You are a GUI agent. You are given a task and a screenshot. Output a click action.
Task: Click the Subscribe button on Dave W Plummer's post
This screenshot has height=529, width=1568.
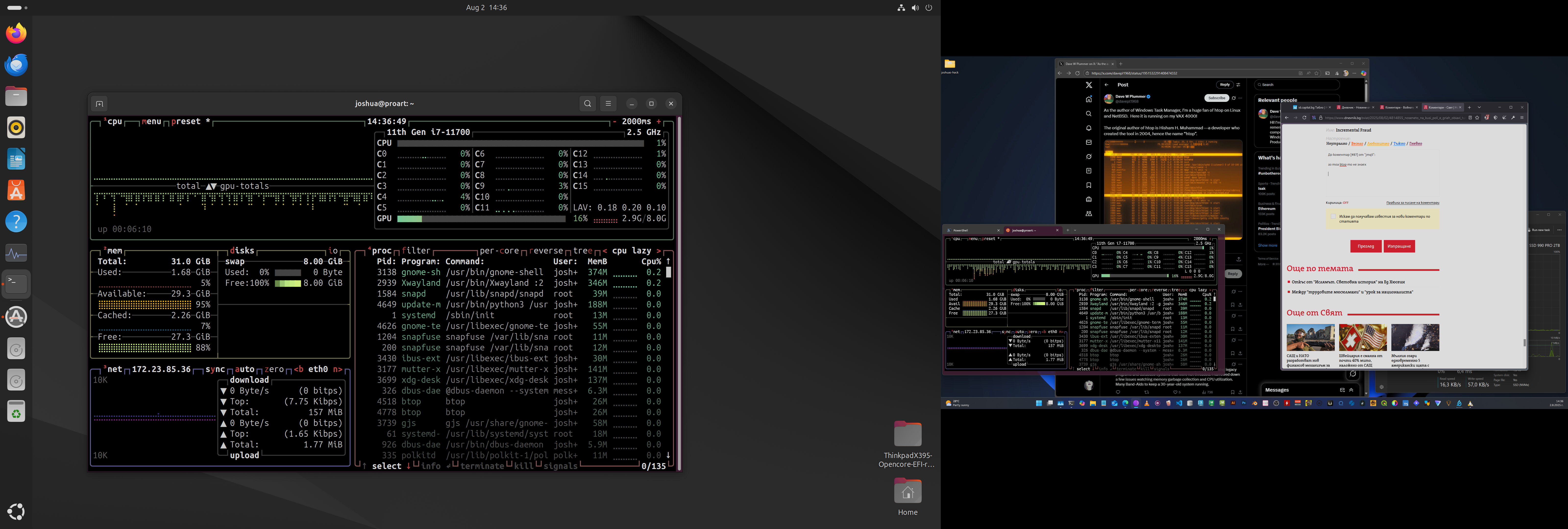pos(1216,98)
